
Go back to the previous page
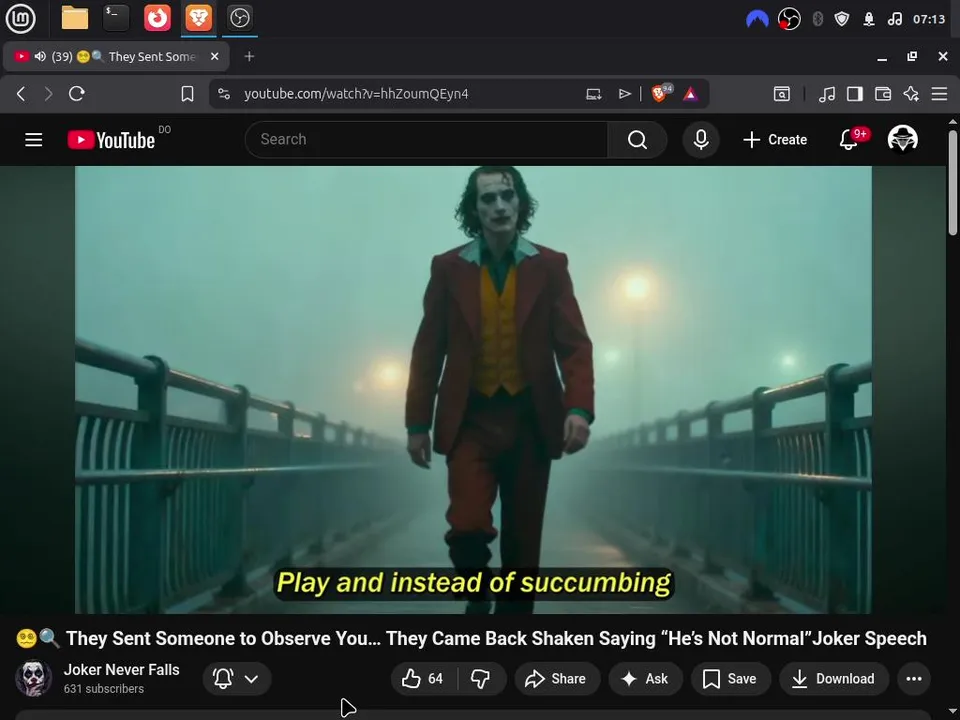tap(21, 94)
